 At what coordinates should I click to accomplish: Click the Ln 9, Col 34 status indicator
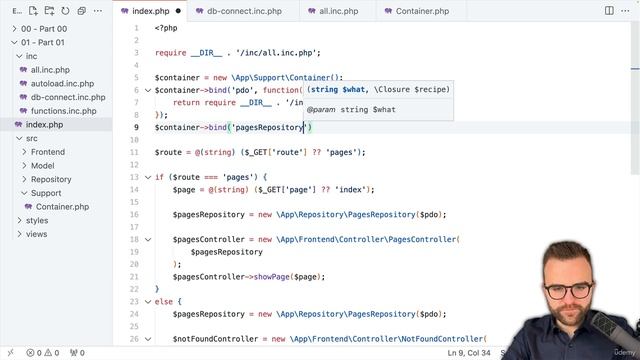click(469, 353)
